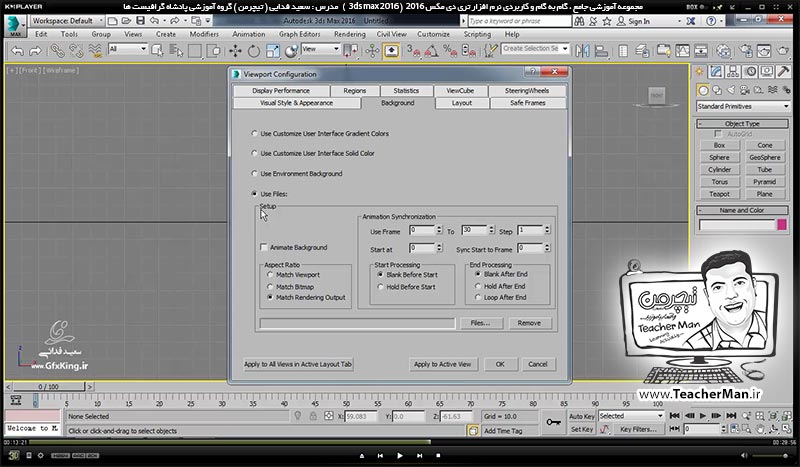
Task: Go to End frame button
Action: (x=731, y=416)
